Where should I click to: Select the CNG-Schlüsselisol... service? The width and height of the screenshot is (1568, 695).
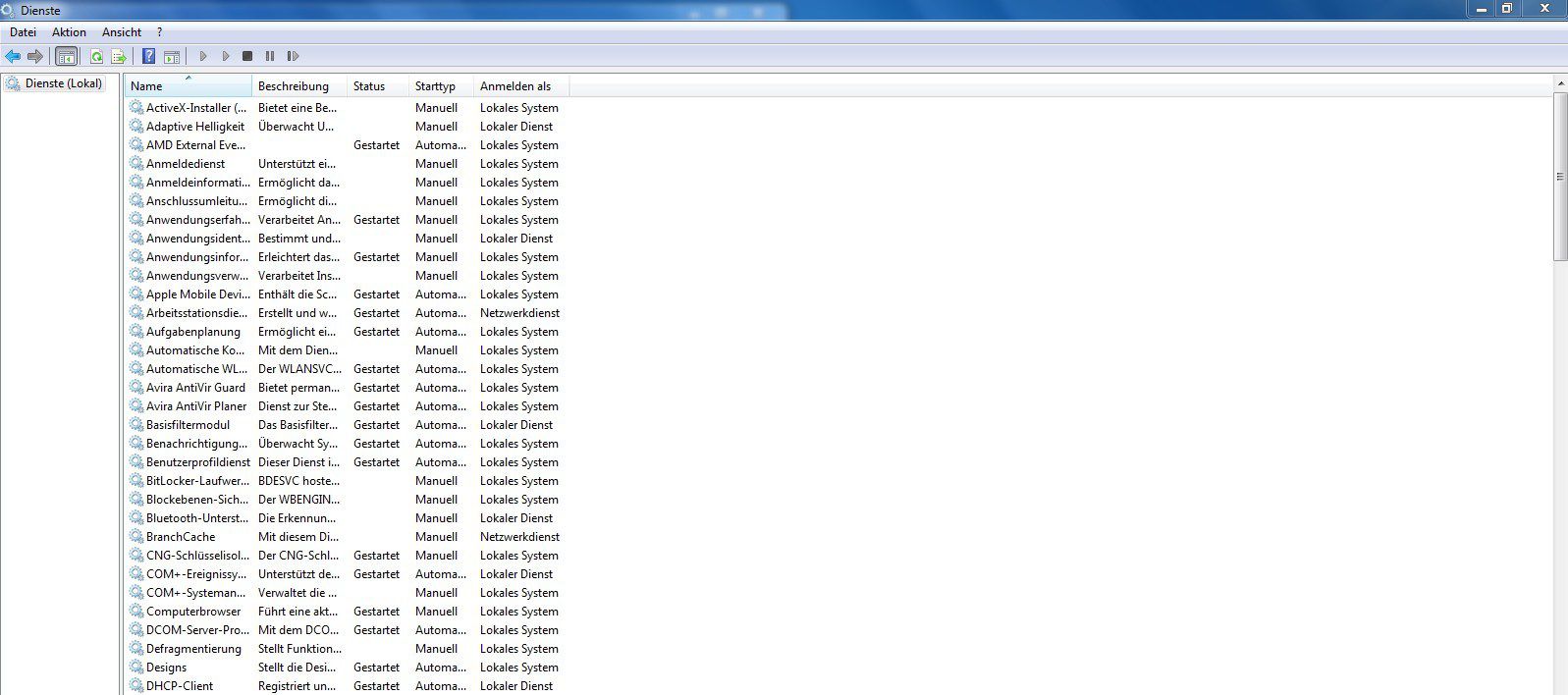(x=349, y=556)
